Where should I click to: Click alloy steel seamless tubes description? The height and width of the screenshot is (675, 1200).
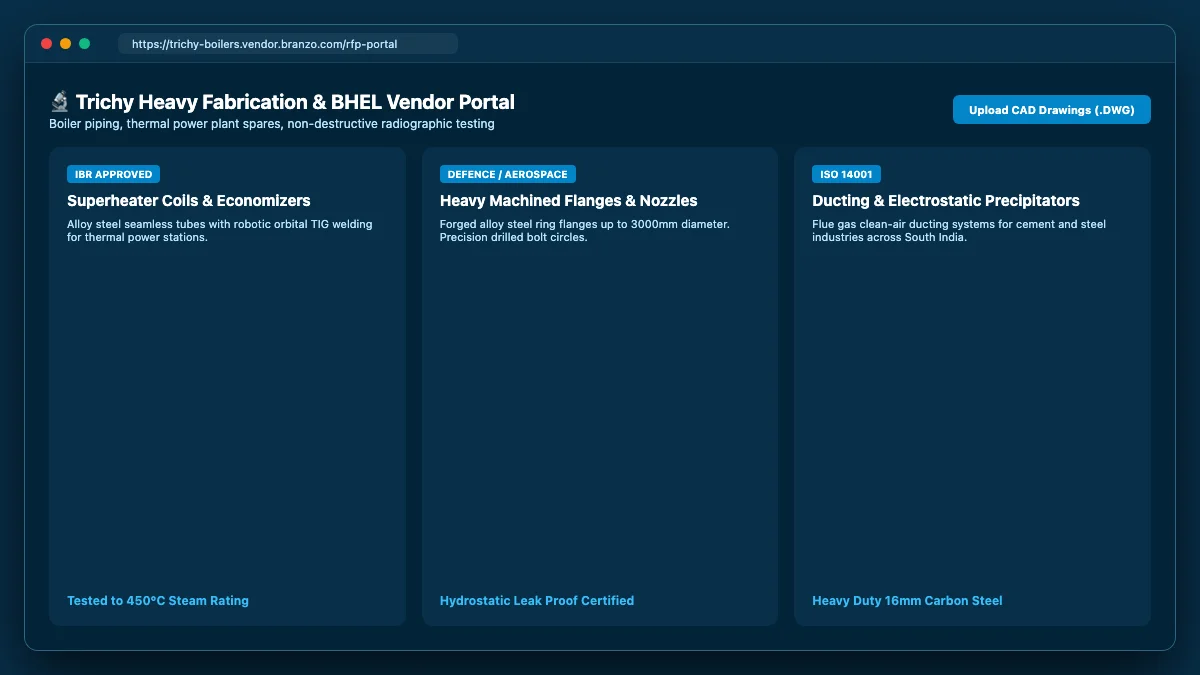[x=220, y=231]
